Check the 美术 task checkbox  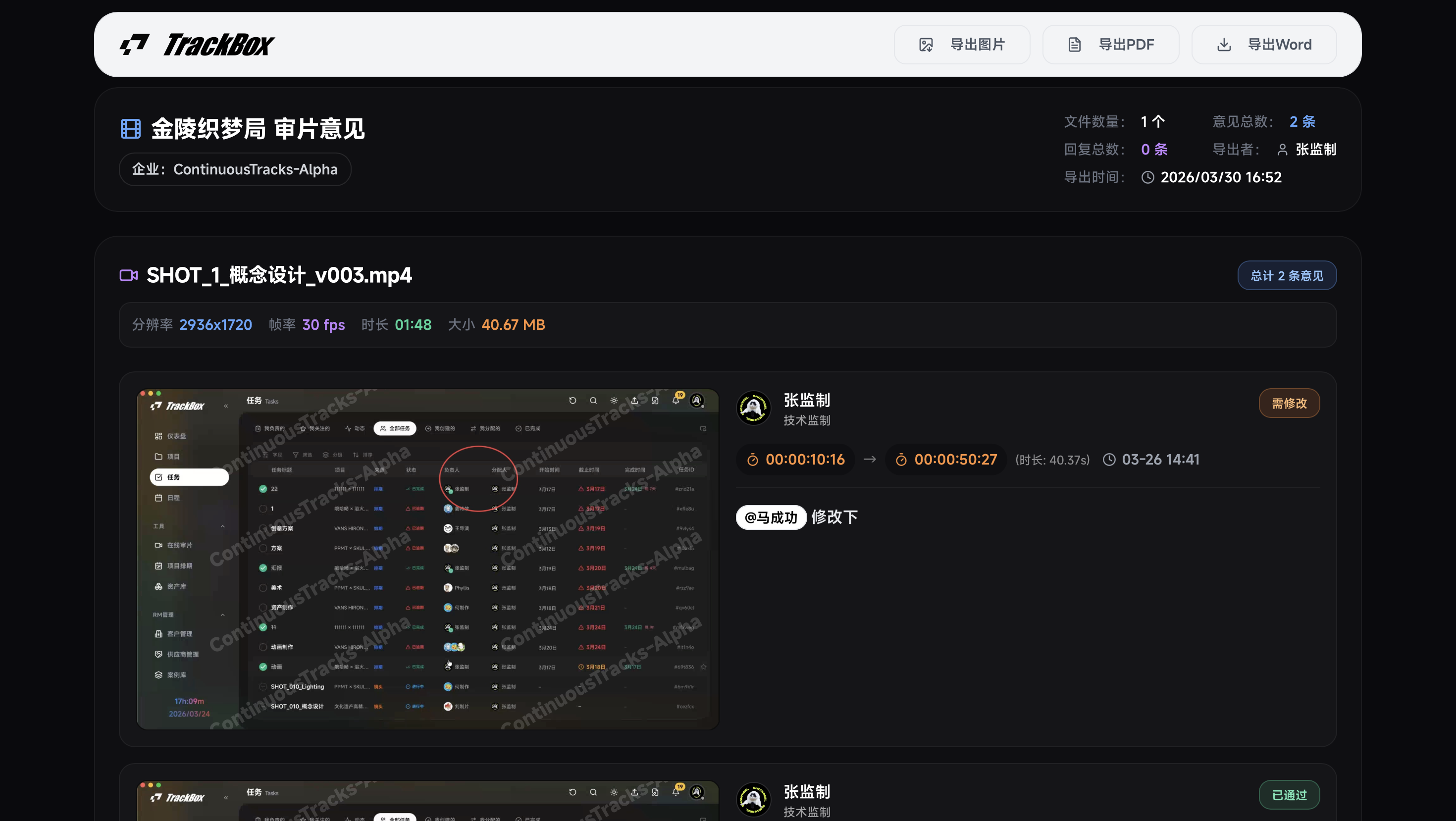(x=263, y=588)
